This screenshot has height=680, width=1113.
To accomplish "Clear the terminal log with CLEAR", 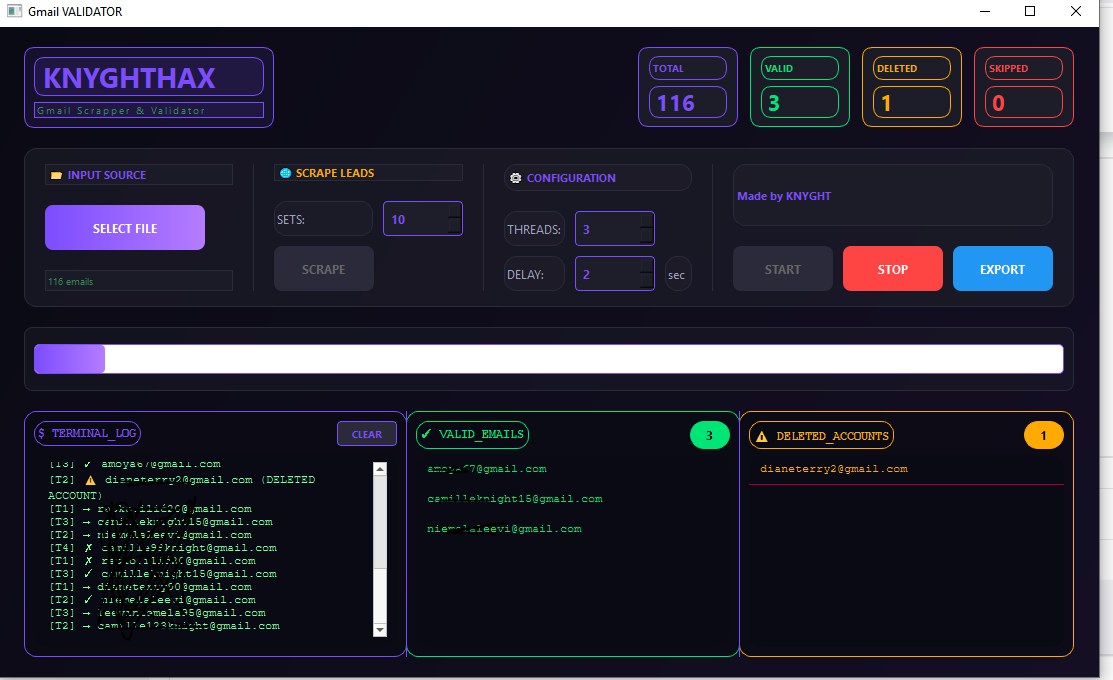I will pyautogui.click(x=366, y=434).
